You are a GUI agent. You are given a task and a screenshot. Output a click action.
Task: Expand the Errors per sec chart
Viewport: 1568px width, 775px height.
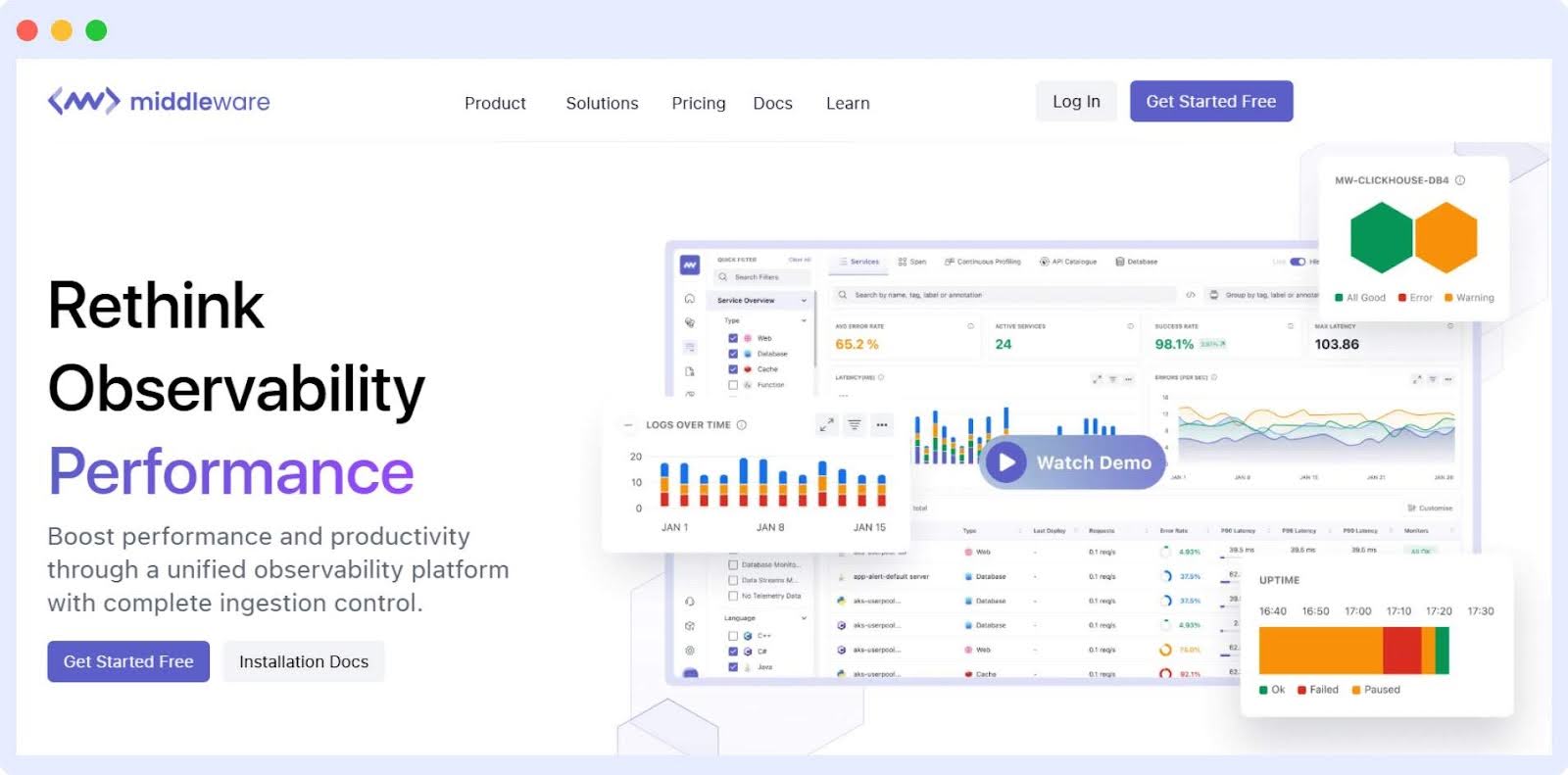1417,378
